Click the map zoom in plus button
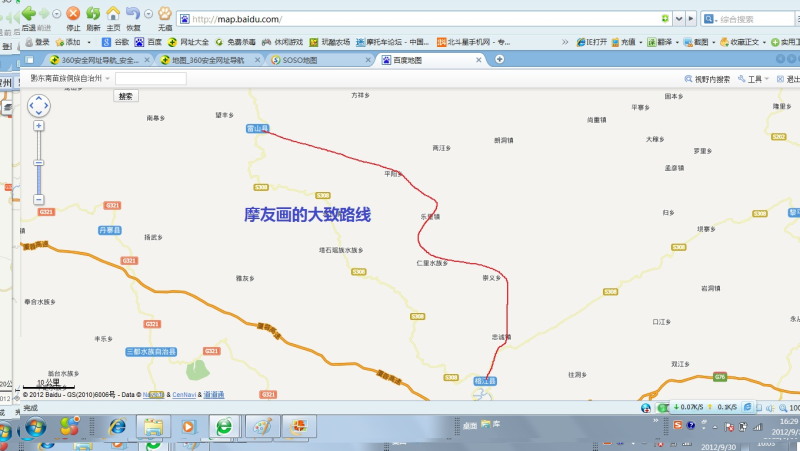800x451 pixels. tap(39, 126)
